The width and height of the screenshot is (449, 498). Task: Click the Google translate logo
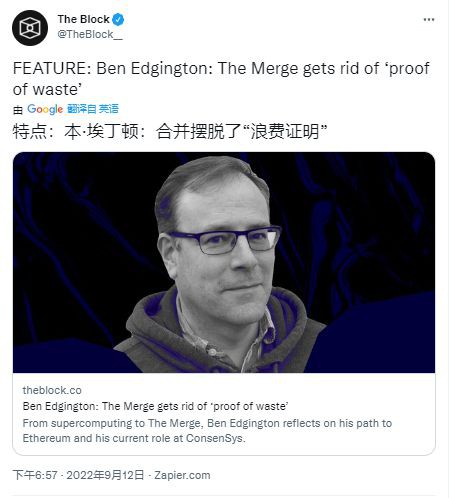[x=45, y=109]
